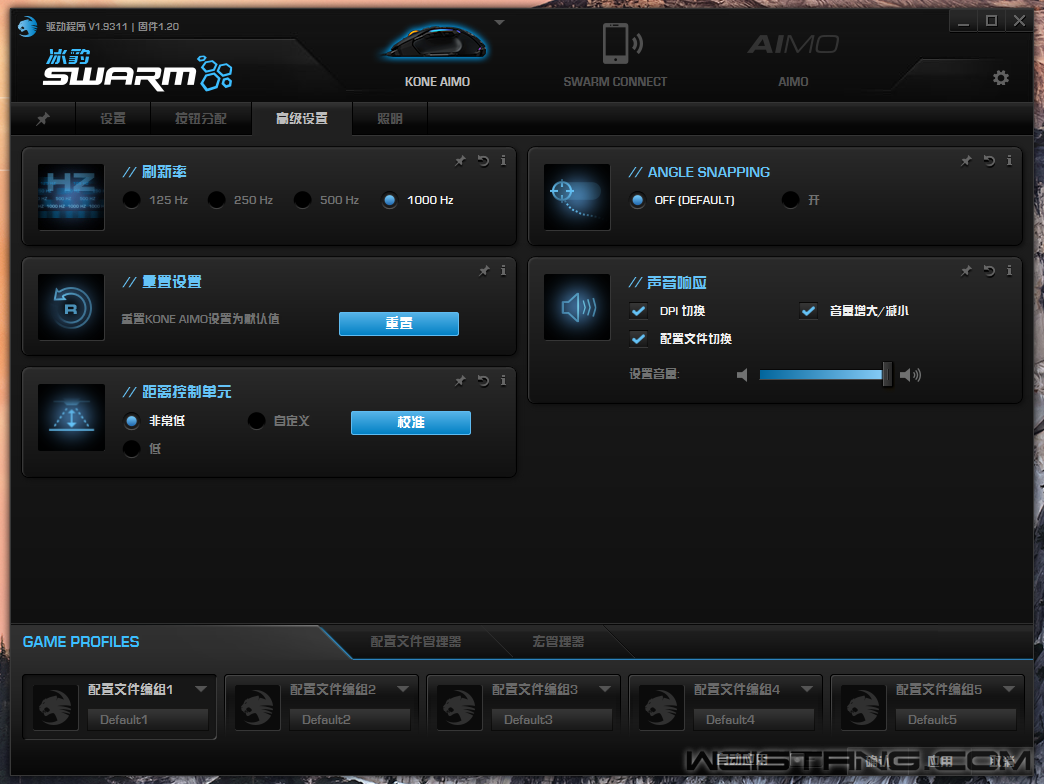The image size is (1044, 784).
Task: Click the 重置 reset button
Action: [399, 323]
